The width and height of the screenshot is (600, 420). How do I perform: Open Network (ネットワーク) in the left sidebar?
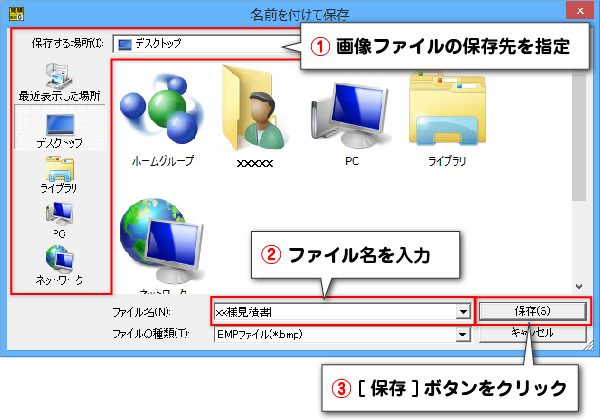point(59,265)
